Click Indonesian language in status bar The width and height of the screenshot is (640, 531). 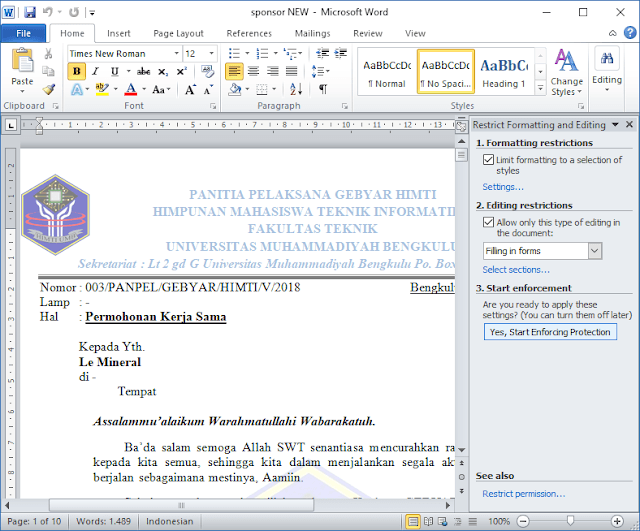(169, 521)
